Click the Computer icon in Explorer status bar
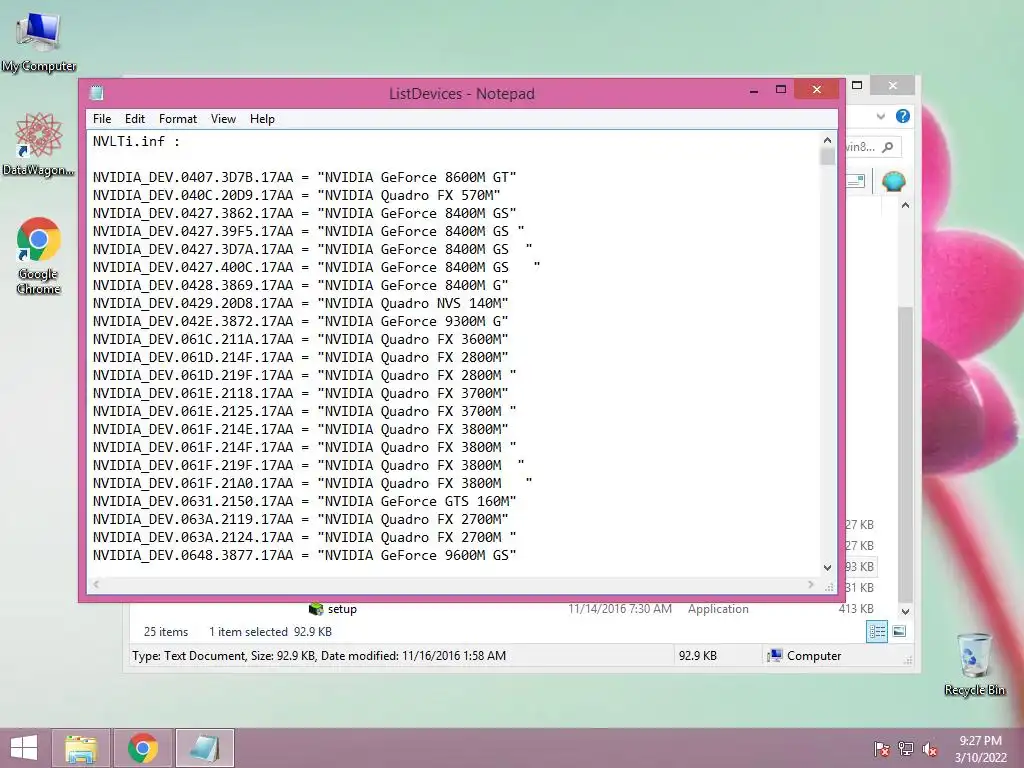This screenshot has width=1024, height=768. (775, 656)
